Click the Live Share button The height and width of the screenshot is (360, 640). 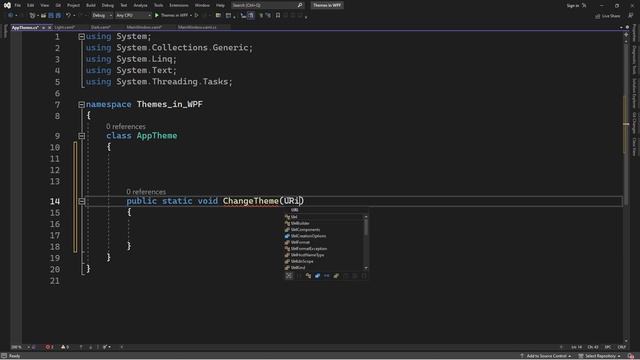[608, 16]
